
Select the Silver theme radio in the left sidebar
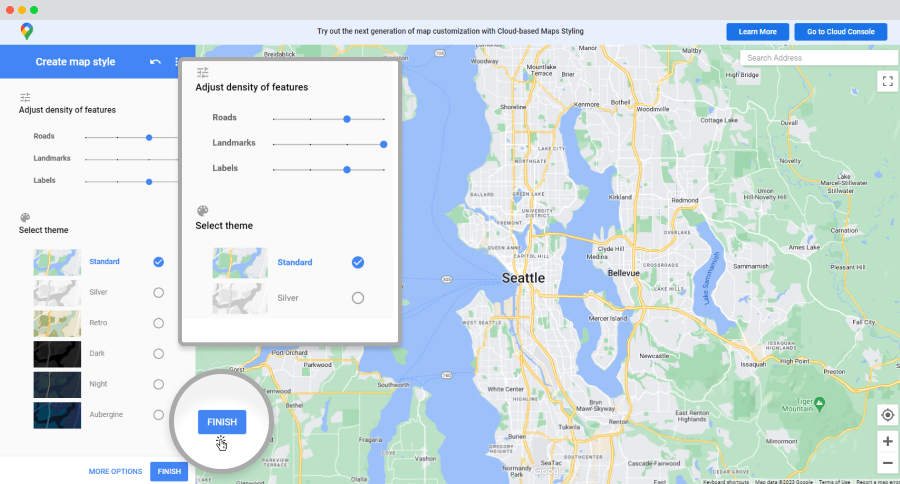158,293
